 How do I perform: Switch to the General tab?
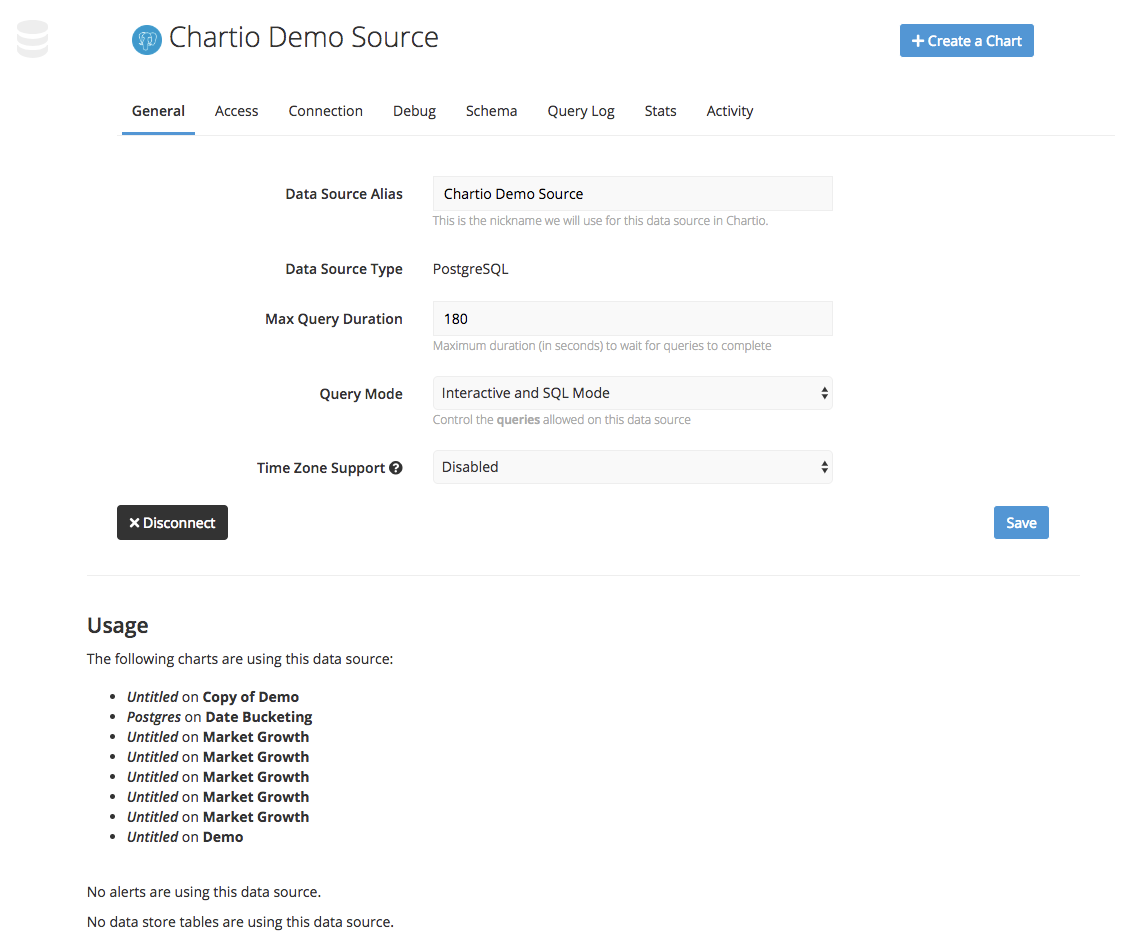(x=158, y=111)
